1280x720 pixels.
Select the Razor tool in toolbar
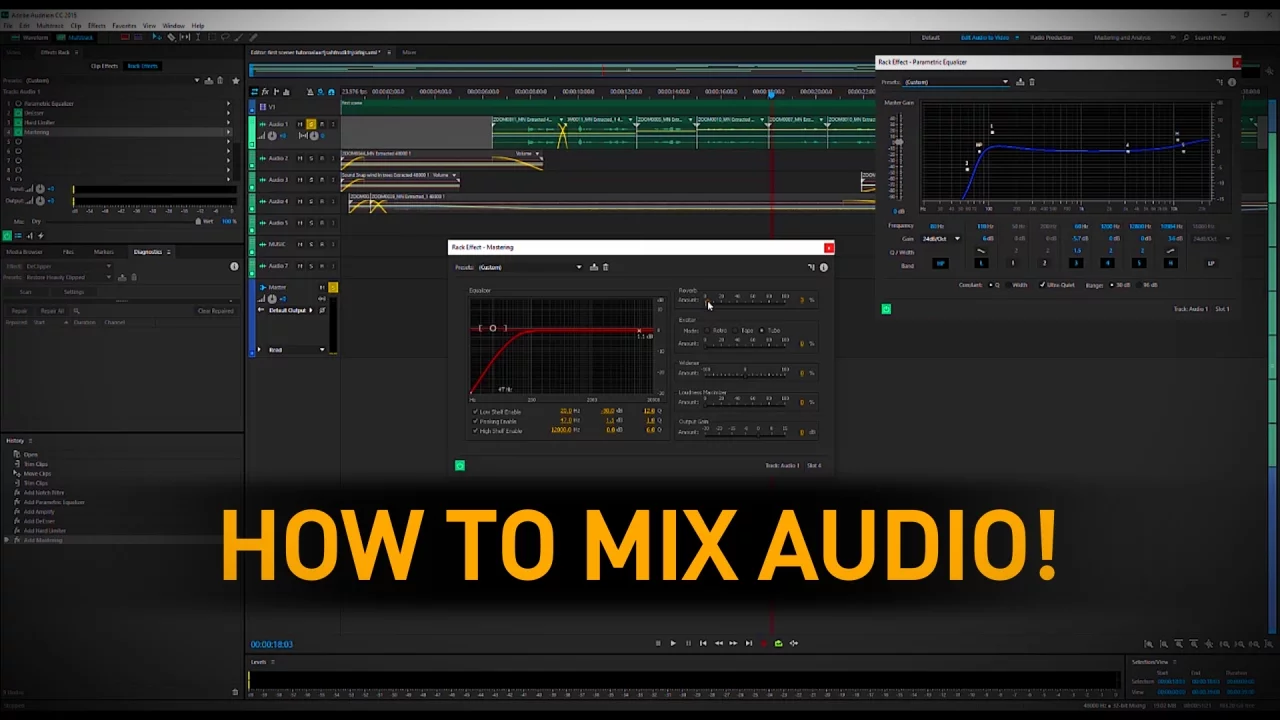click(171, 38)
